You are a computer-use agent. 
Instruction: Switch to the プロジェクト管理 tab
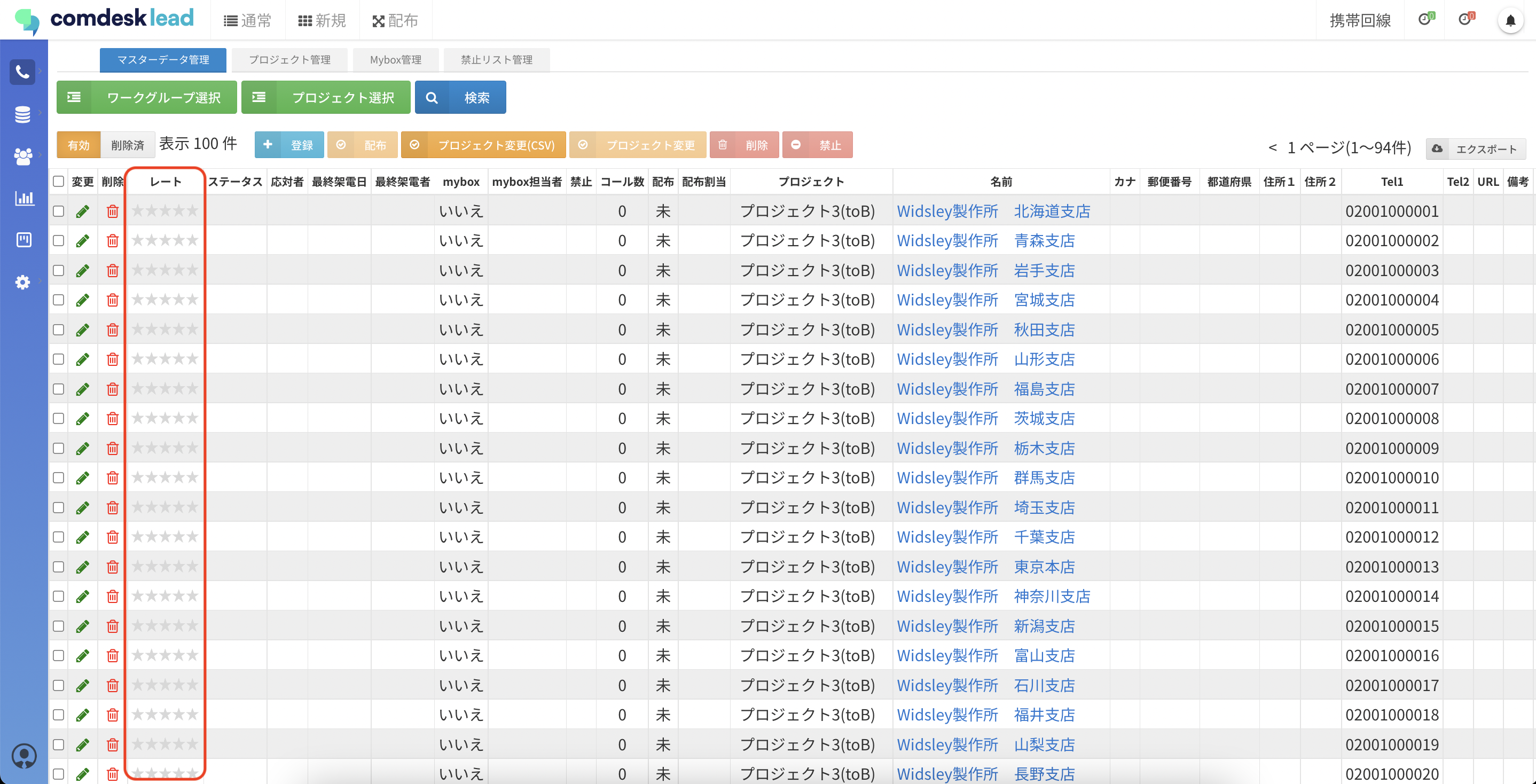tap(289, 60)
